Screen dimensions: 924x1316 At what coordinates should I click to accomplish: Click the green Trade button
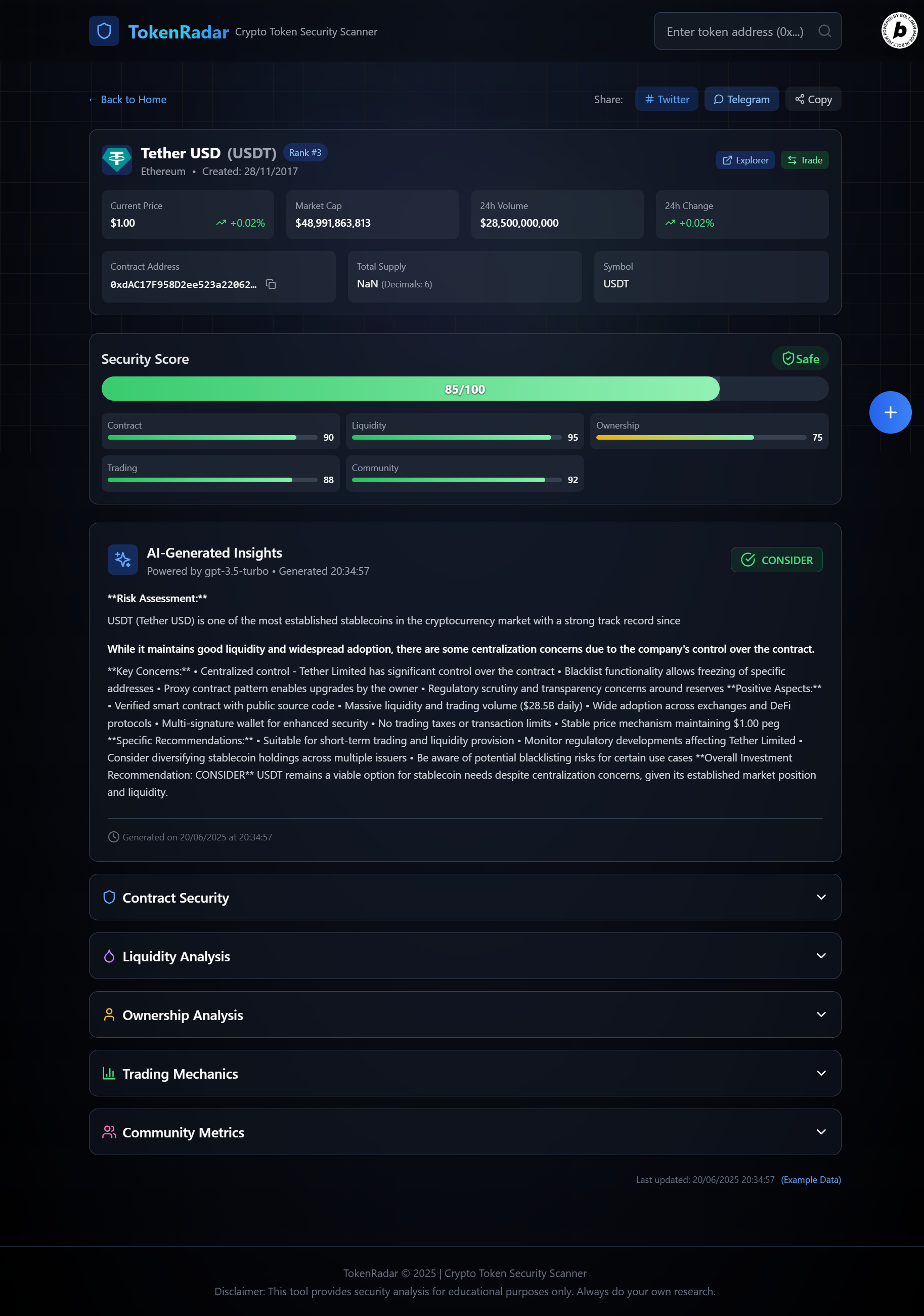(x=804, y=160)
